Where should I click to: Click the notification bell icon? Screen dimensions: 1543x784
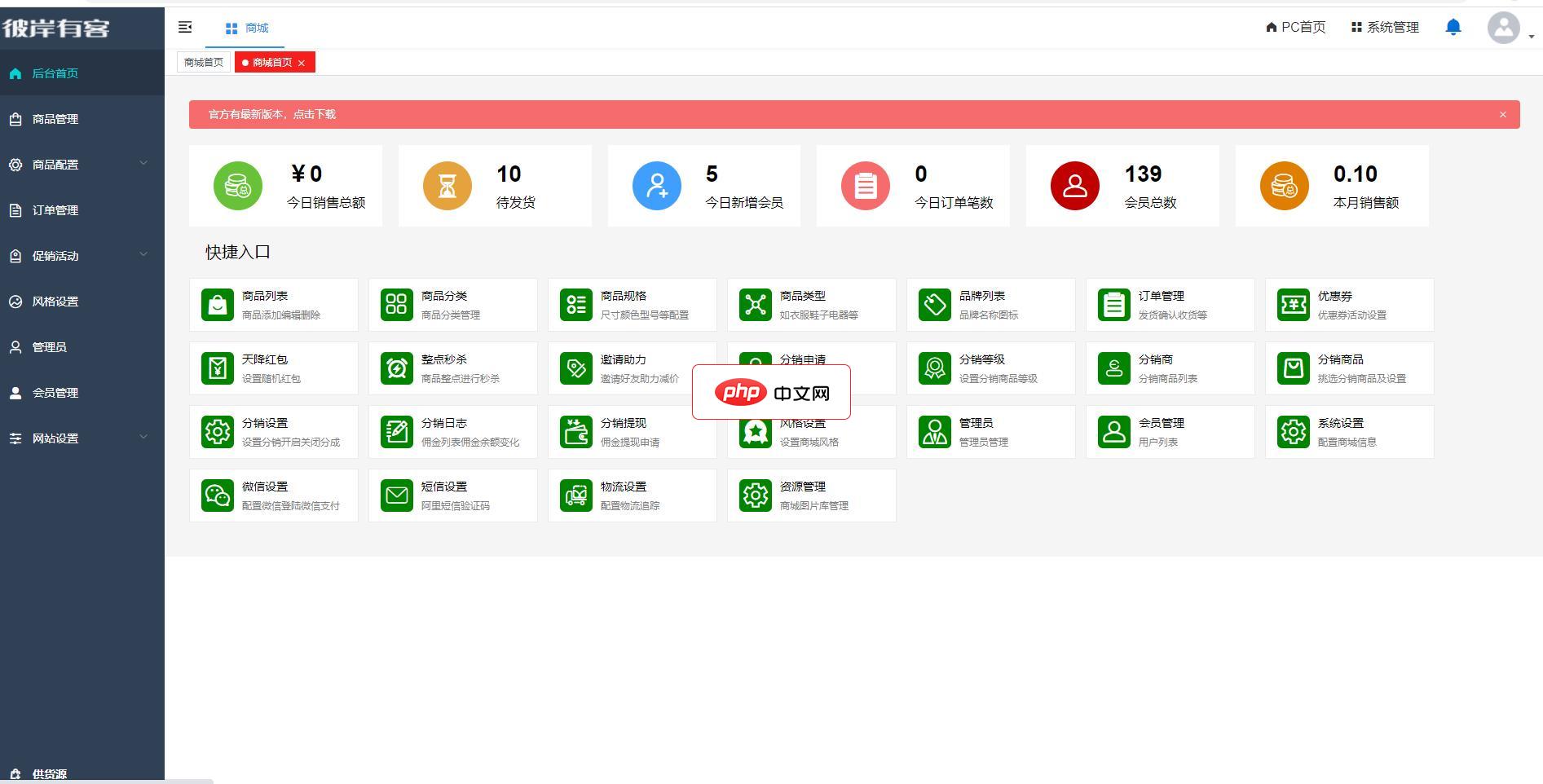tap(1453, 28)
